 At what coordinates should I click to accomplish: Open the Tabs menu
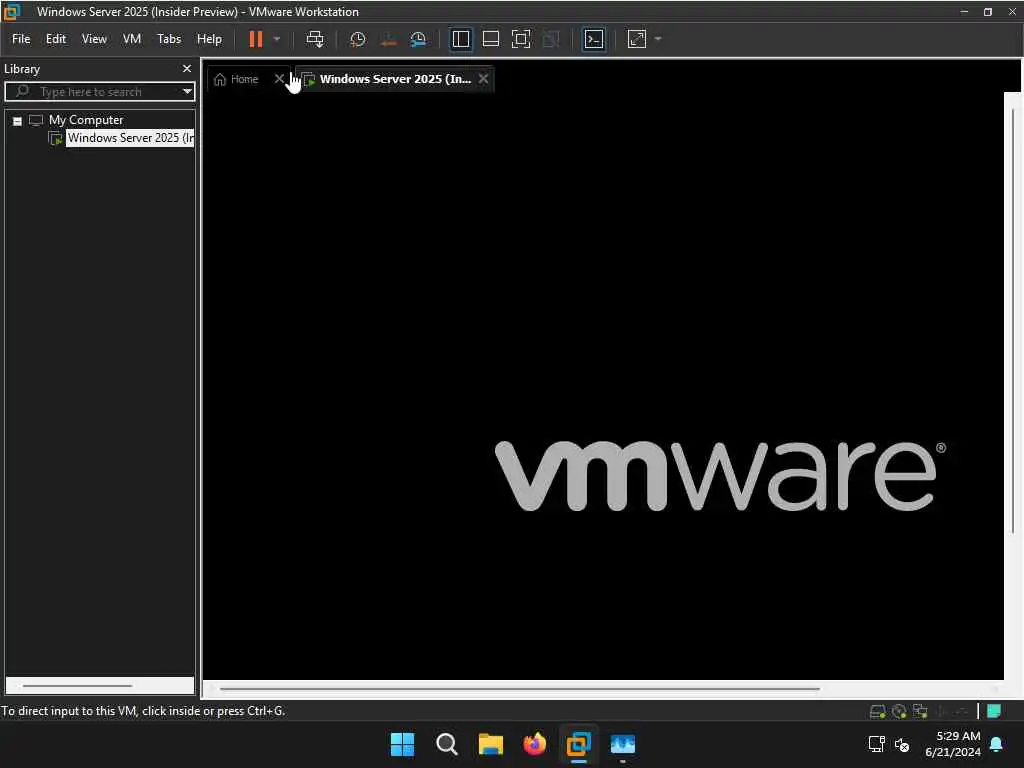(x=168, y=39)
